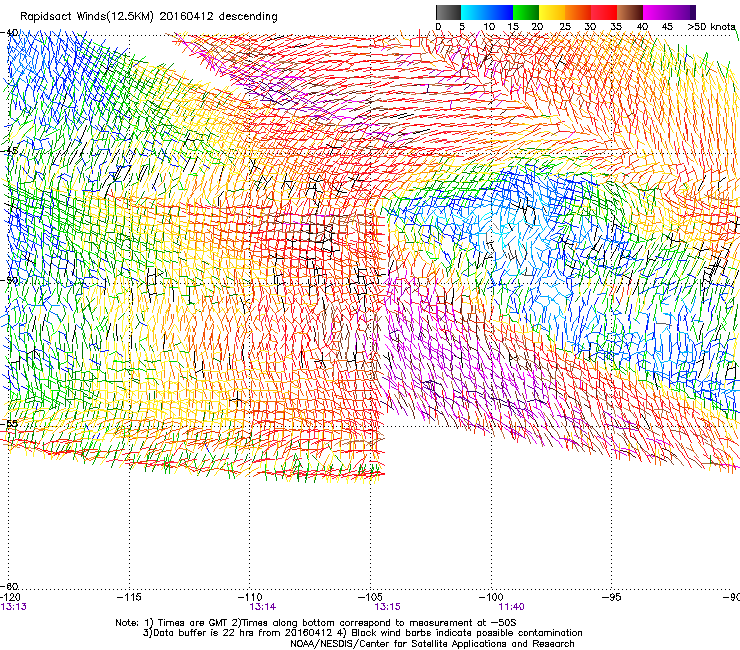
Task: Click the '13:14' time label
Action: click(263, 607)
